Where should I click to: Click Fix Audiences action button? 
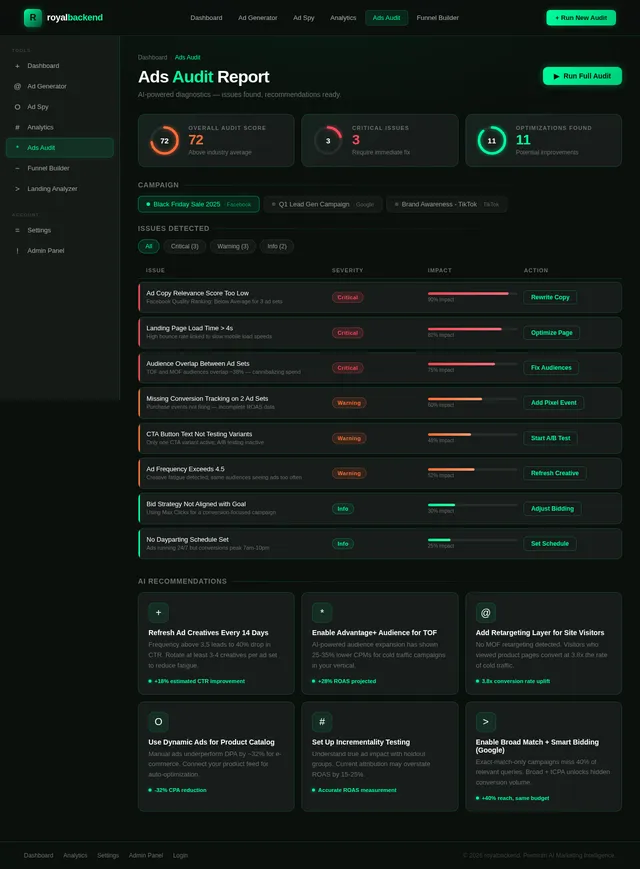pyautogui.click(x=551, y=368)
